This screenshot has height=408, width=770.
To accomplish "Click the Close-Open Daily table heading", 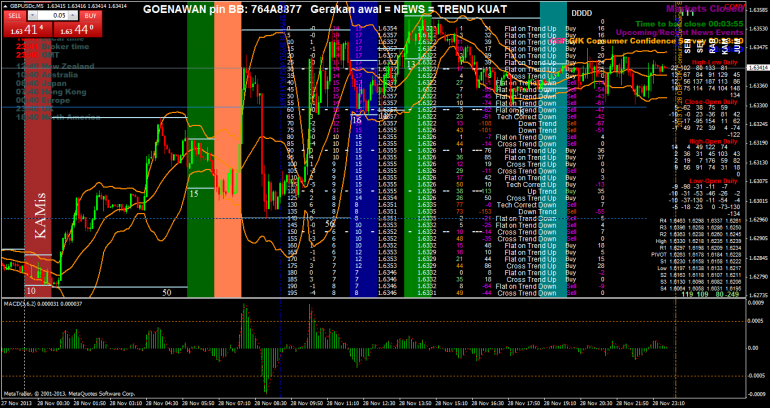I will (x=711, y=102).
